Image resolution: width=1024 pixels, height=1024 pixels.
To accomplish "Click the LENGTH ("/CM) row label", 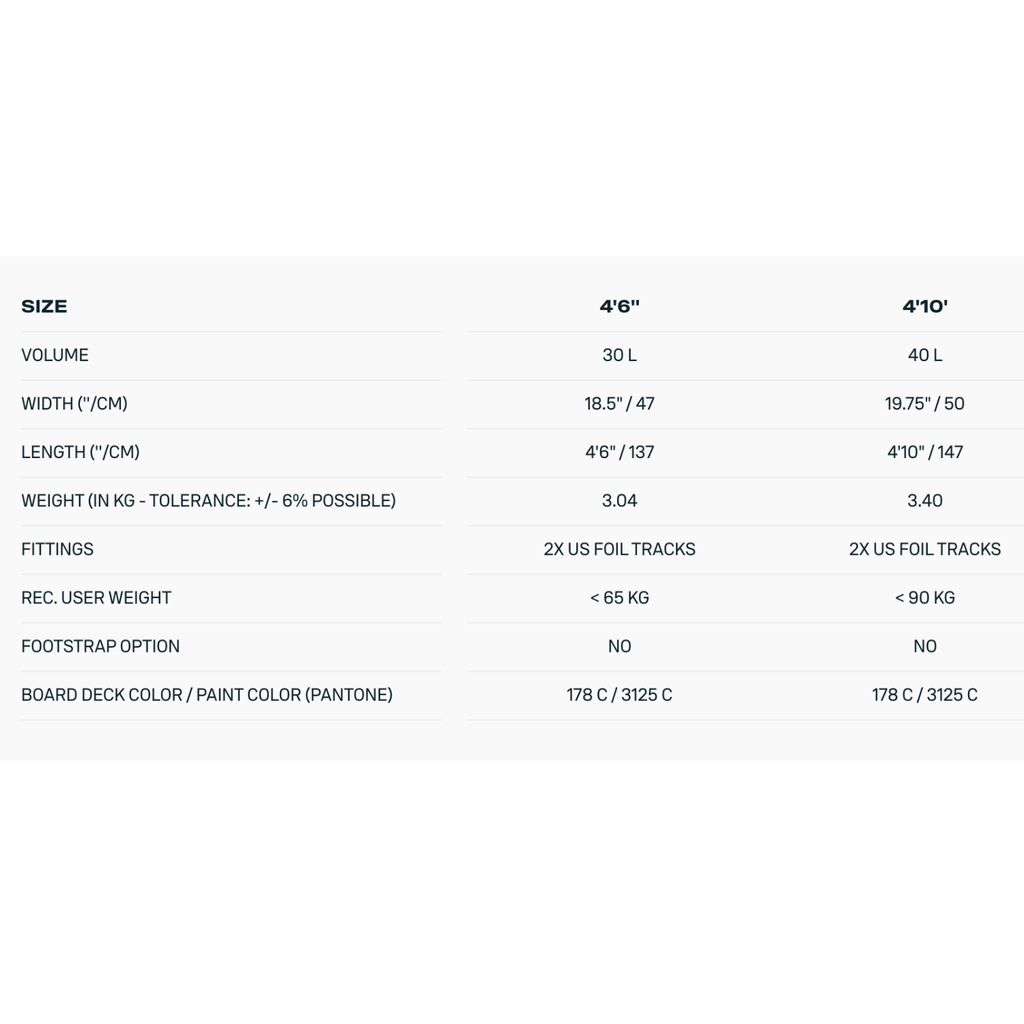I will point(80,452).
